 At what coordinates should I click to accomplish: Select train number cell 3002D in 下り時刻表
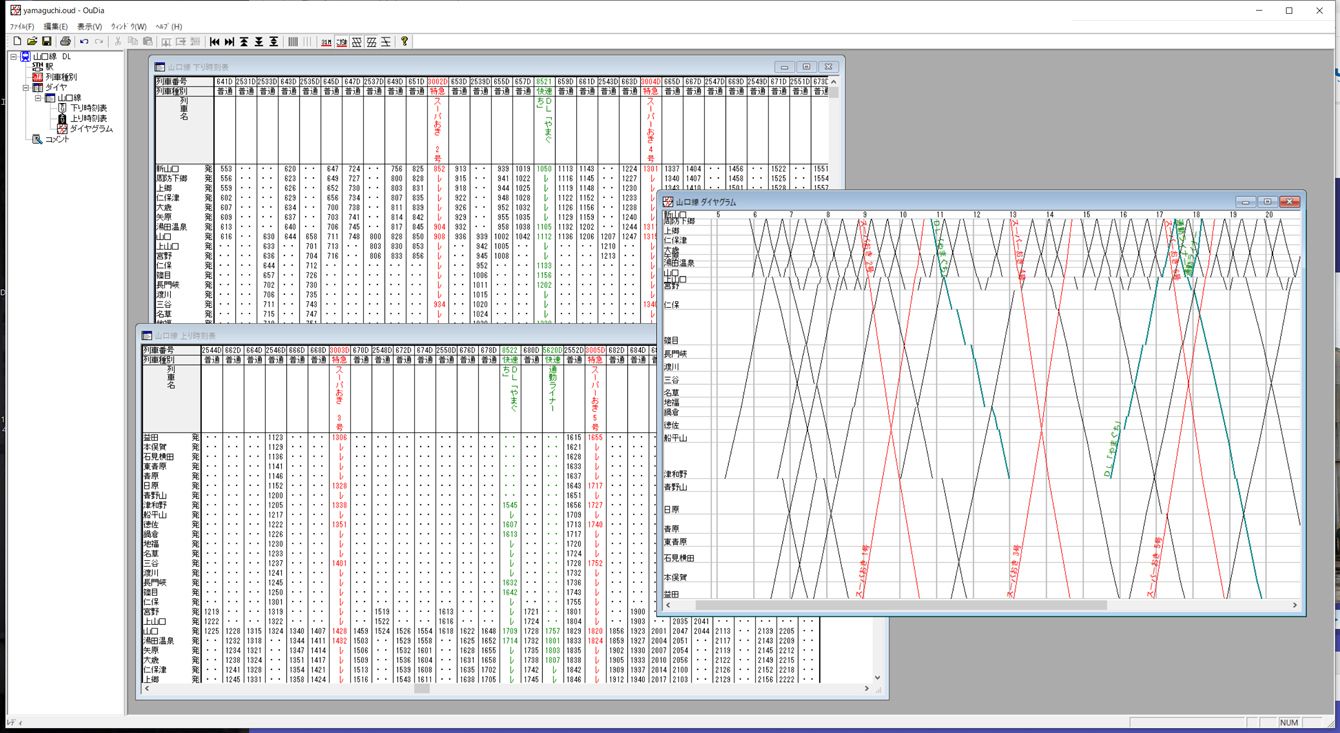coord(438,81)
